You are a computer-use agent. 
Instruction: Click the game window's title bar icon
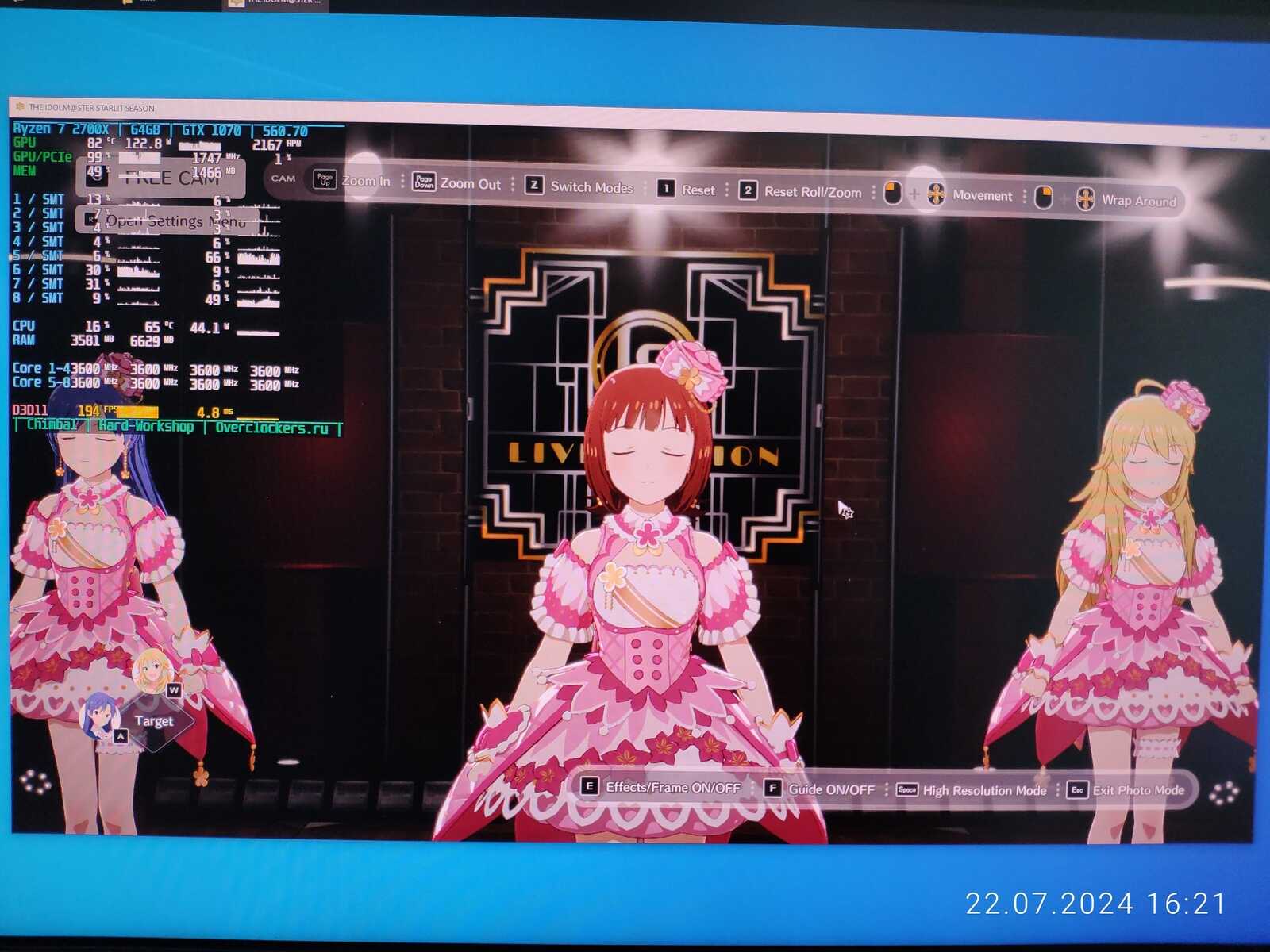(20, 107)
